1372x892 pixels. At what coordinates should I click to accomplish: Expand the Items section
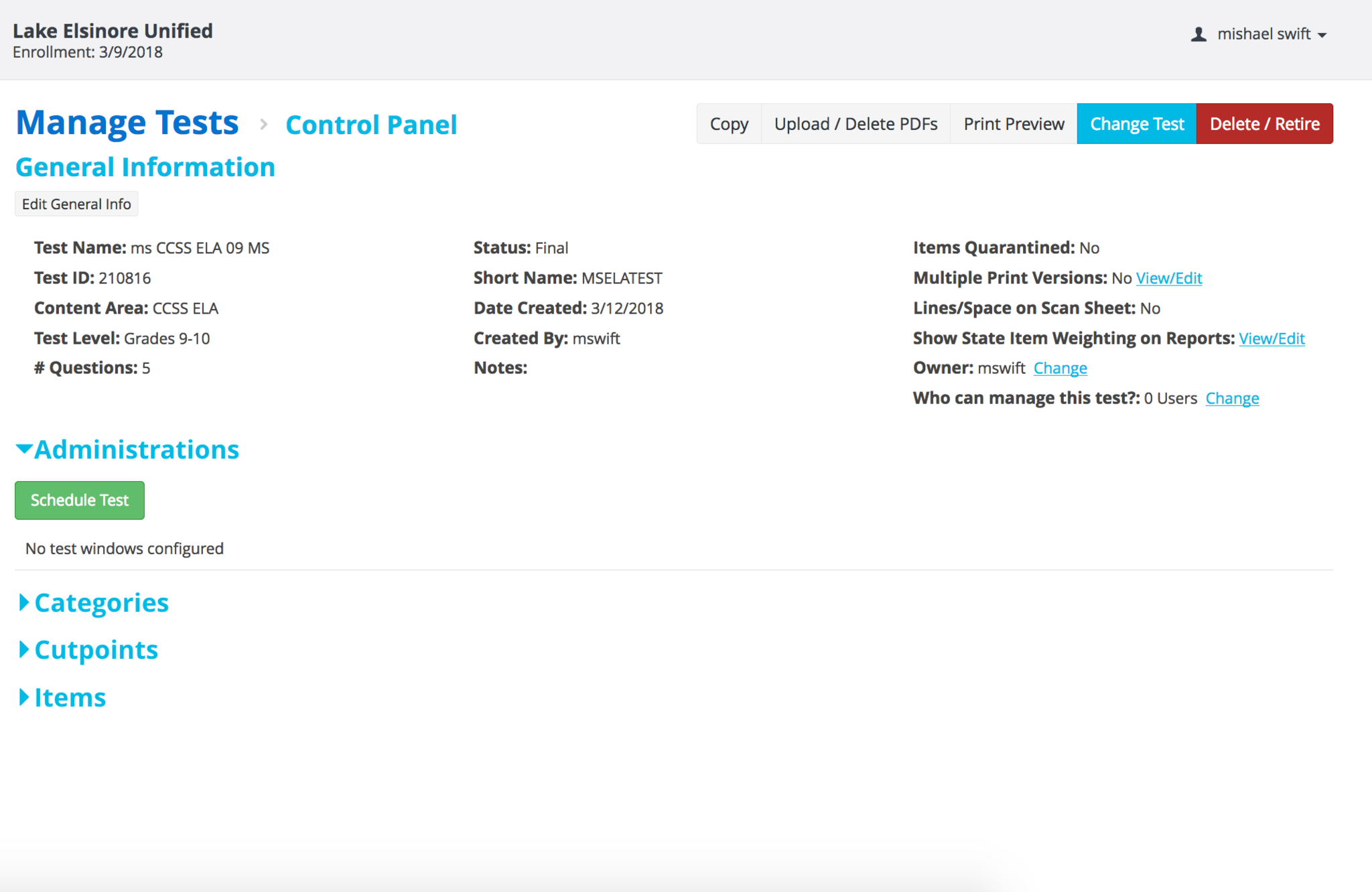click(61, 698)
